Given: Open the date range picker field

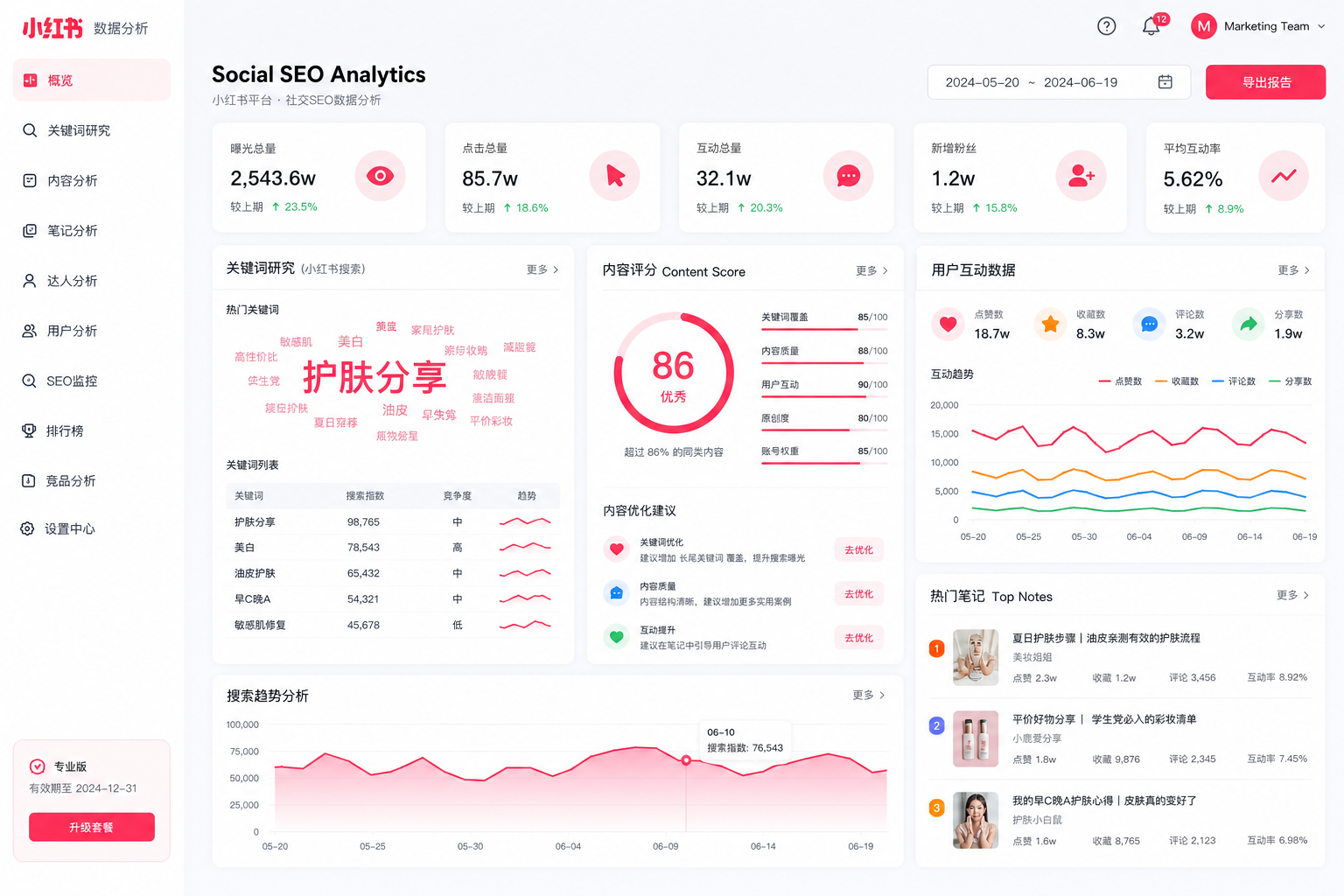Looking at the screenshot, I should coord(1059,82).
